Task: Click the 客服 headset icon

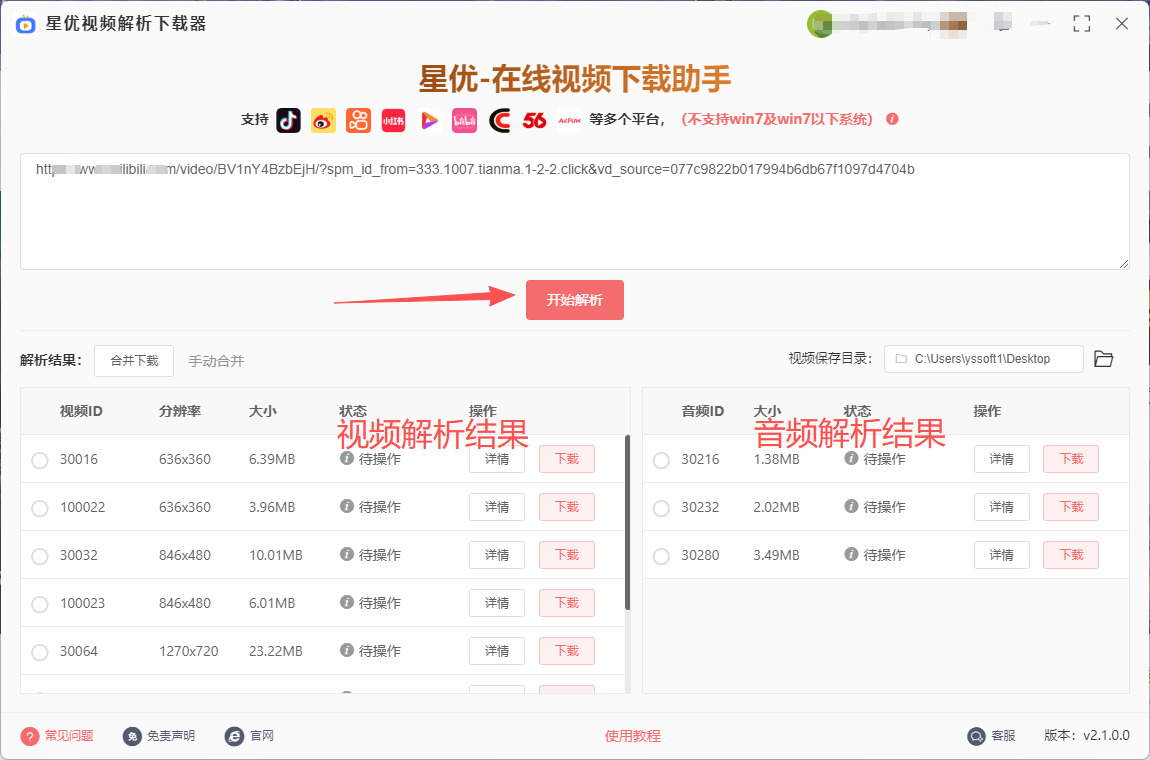Action: click(976, 736)
